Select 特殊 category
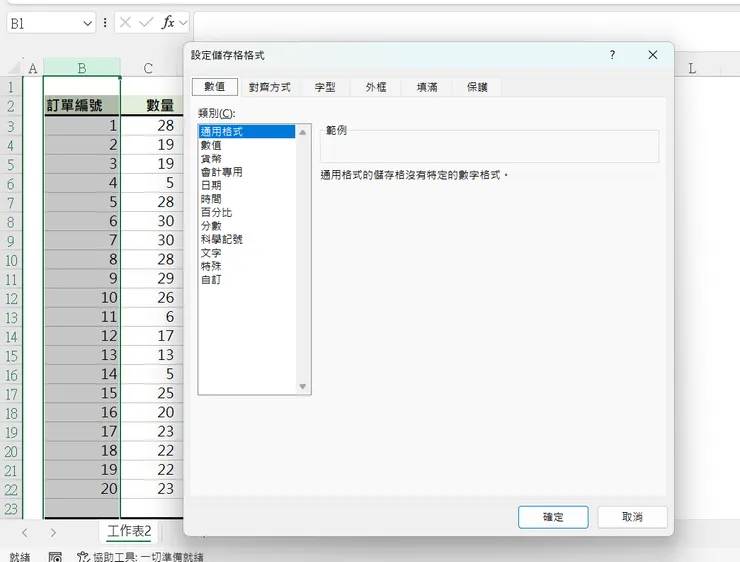The image size is (740, 562). click(247, 266)
